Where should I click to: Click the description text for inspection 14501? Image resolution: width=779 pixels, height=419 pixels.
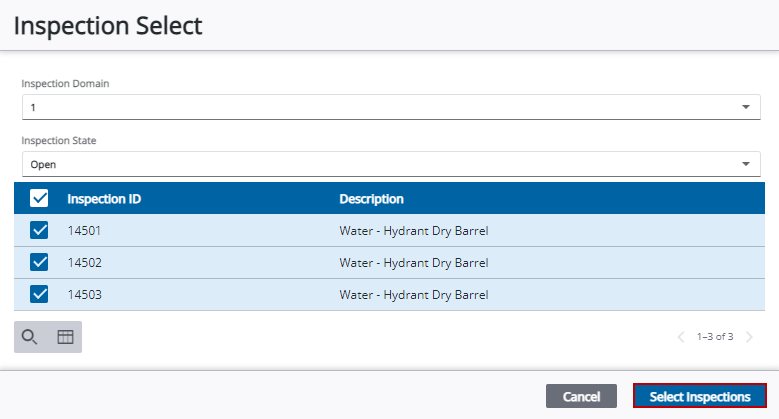point(413,231)
